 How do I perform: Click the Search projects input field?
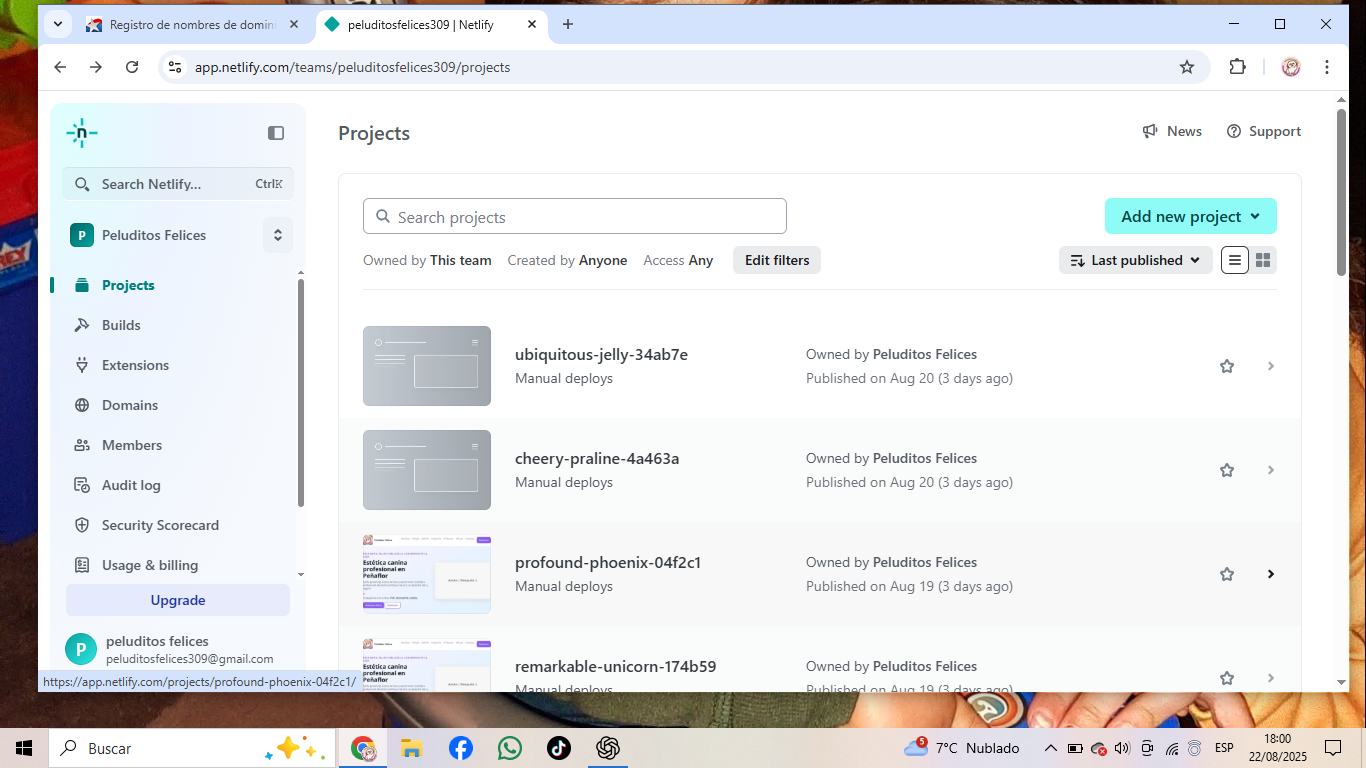575,217
